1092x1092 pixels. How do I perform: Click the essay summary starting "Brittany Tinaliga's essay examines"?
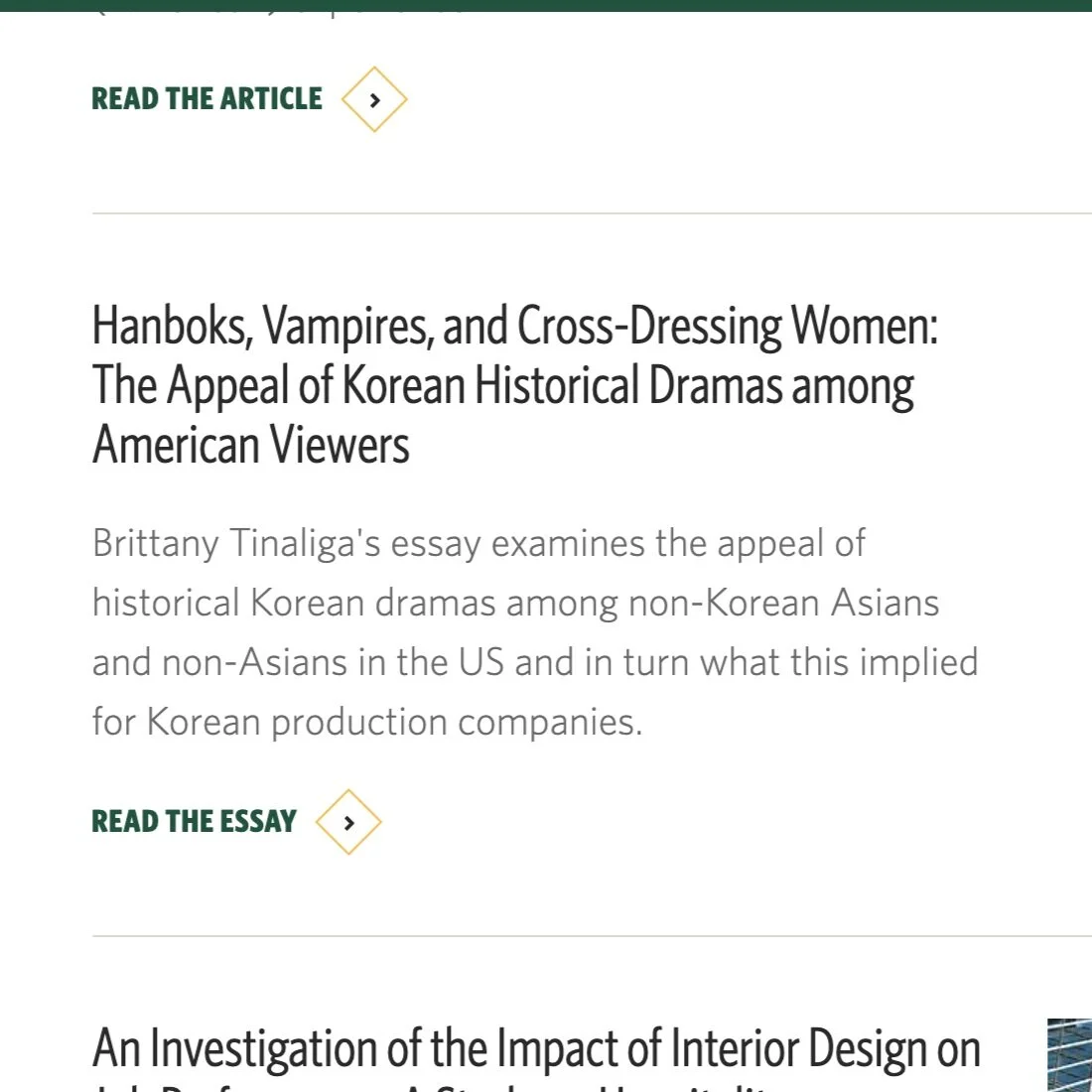535,632
